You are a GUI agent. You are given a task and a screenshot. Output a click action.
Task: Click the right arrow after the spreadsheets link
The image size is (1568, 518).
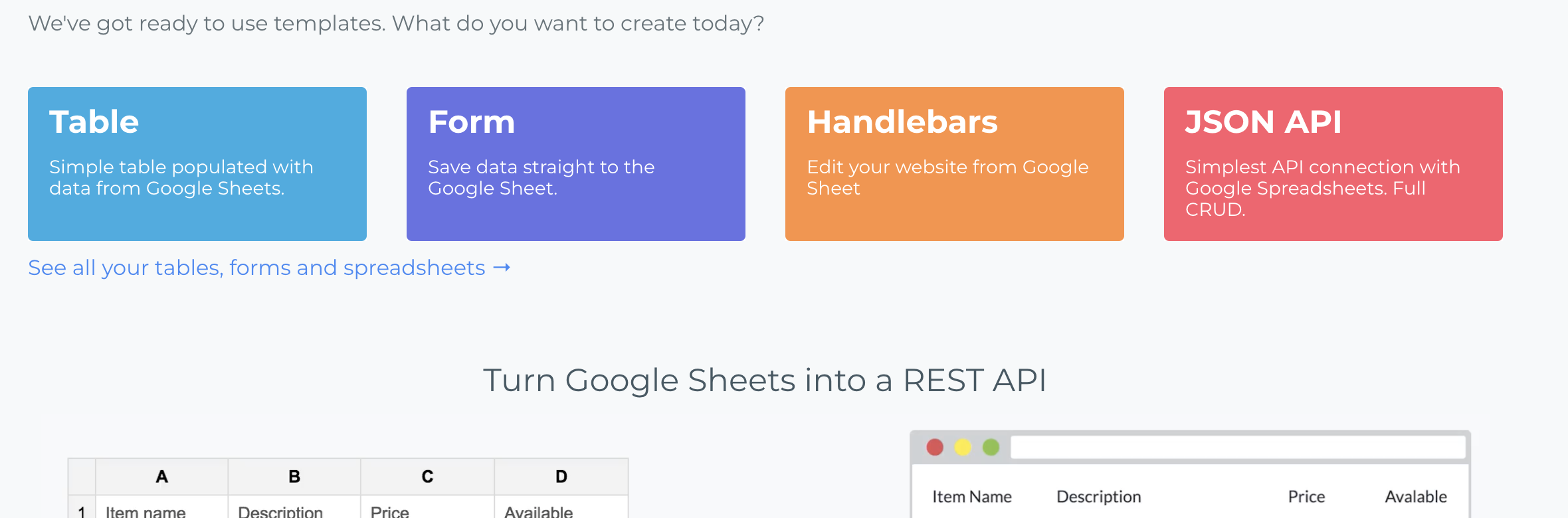click(502, 268)
